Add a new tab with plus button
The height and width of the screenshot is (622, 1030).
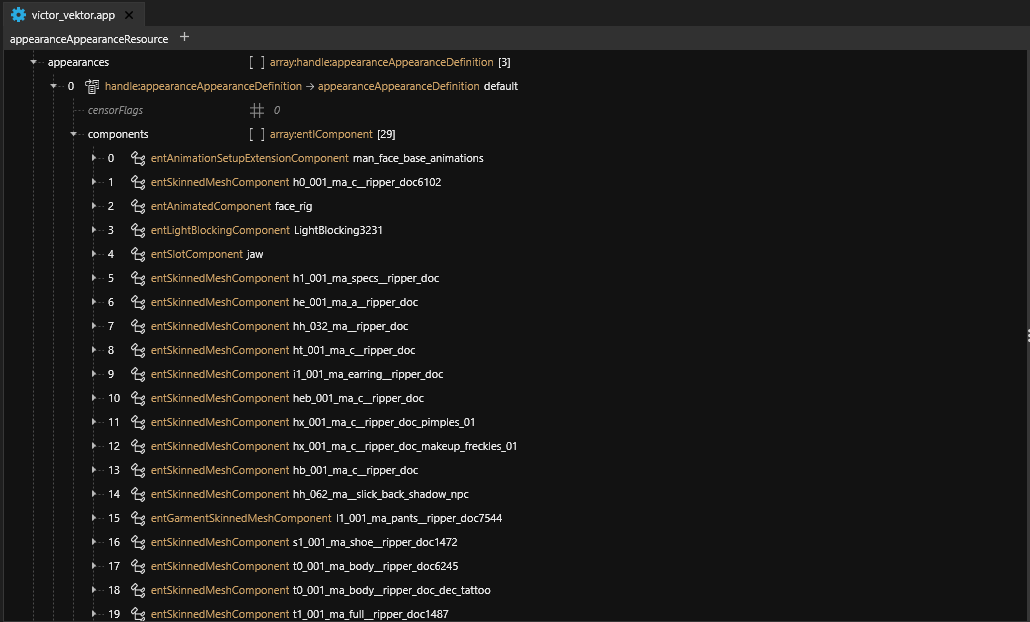[x=184, y=38]
